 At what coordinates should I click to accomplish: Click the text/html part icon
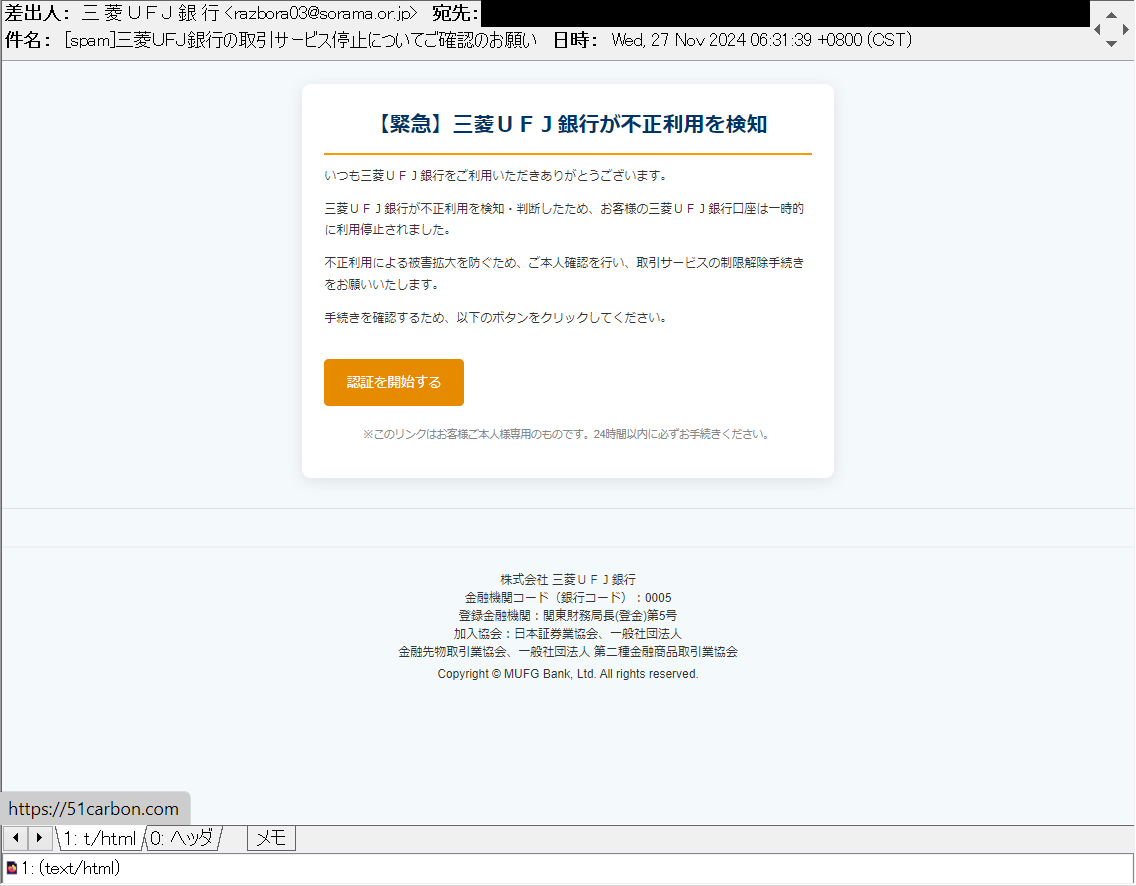coord(12,867)
